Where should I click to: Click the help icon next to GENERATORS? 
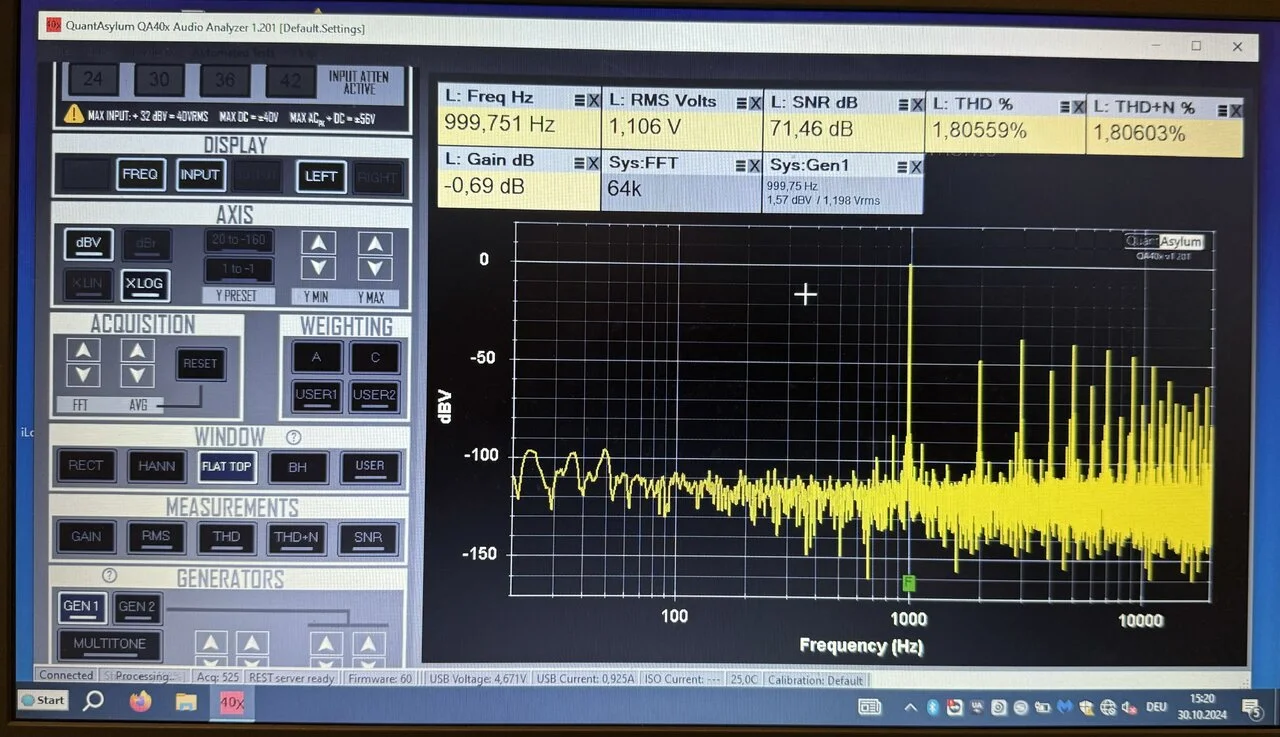110,576
